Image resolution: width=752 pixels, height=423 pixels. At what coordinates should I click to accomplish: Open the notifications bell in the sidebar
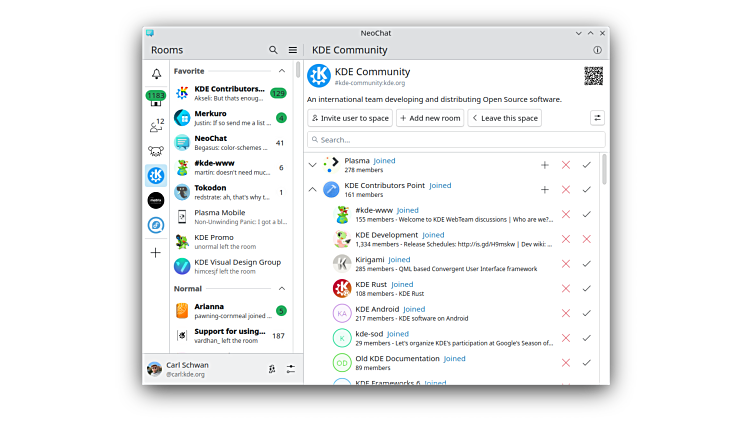pyautogui.click(x=156, y=74)
